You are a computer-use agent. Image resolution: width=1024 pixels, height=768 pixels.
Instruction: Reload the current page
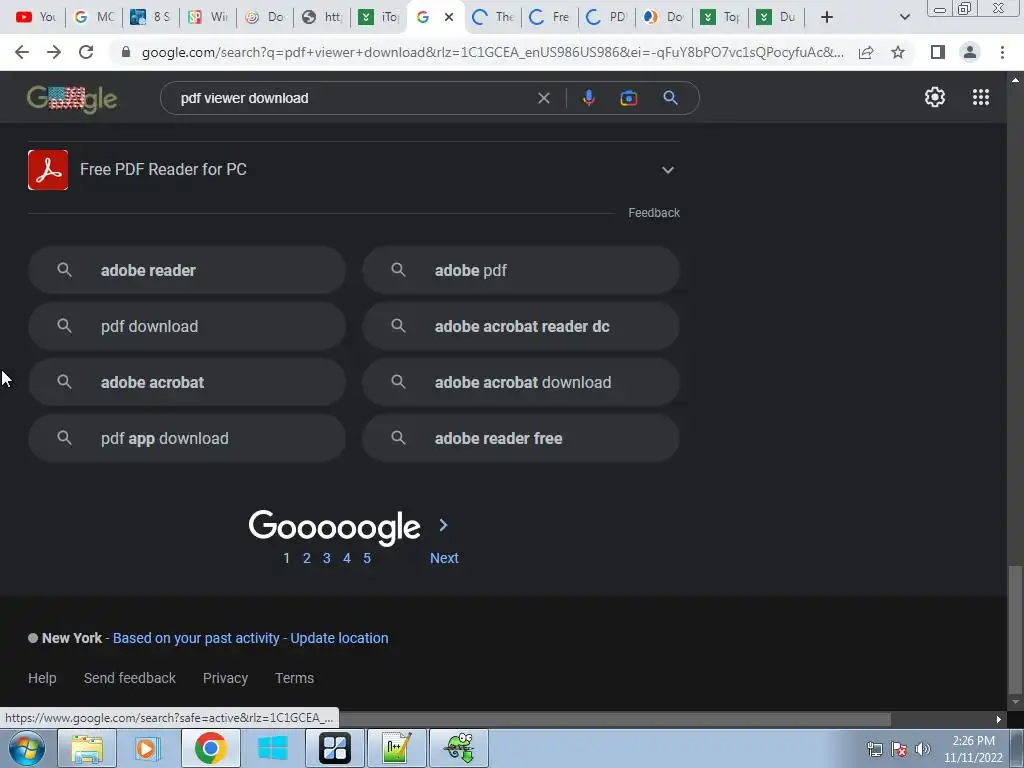[86, 52]
